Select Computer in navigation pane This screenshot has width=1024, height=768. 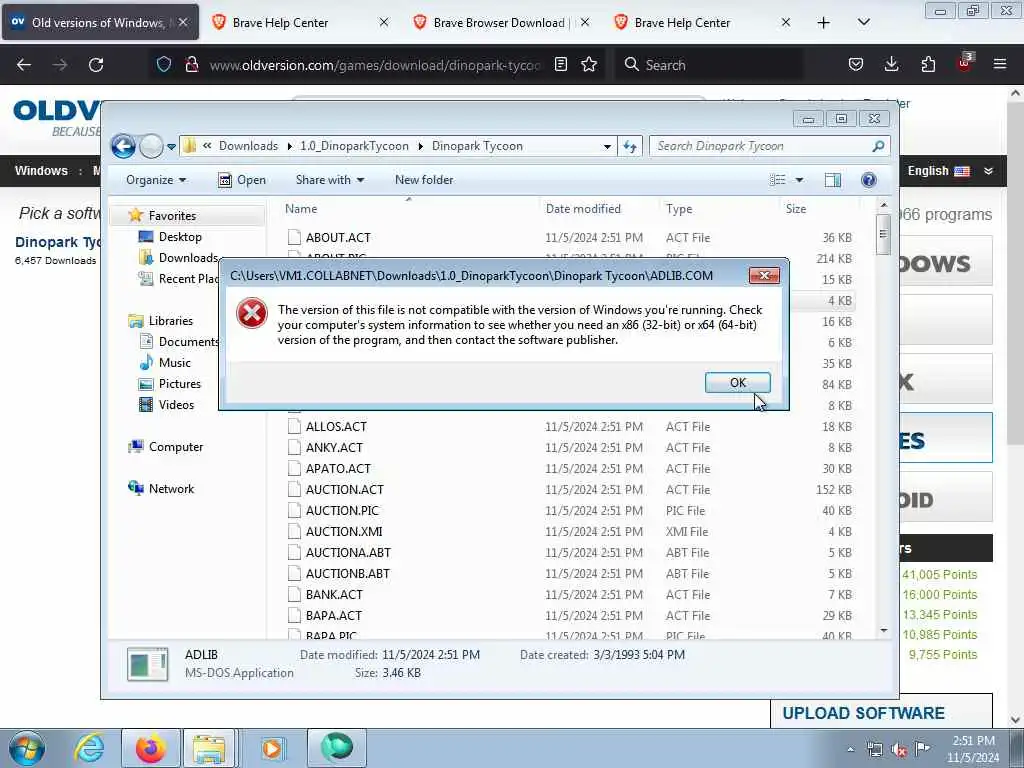[176, 447]
